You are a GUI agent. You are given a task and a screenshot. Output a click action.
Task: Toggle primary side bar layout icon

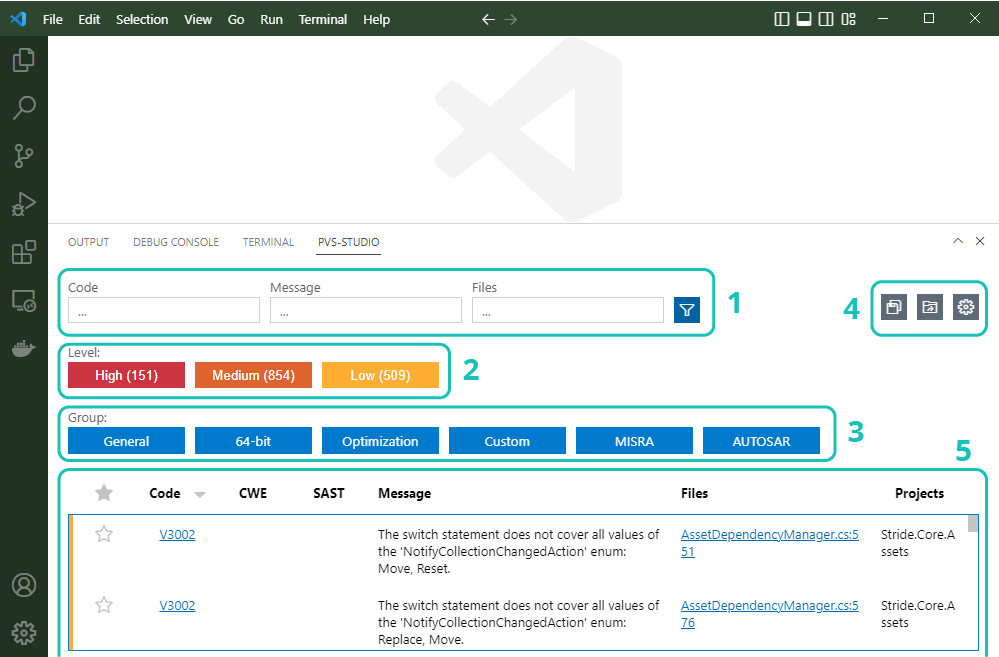(x=782, y=19)
